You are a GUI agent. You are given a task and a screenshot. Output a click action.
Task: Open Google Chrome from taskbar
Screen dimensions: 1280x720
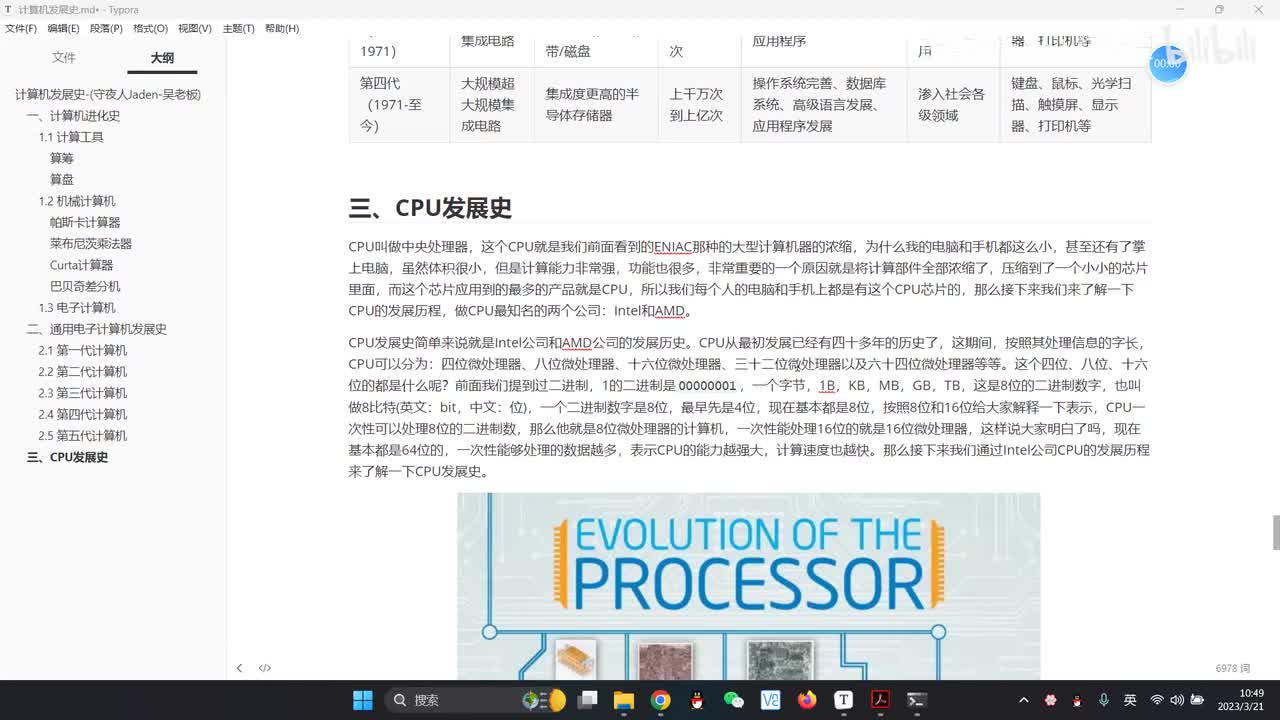pyautogui.click(x=660, y=700)
